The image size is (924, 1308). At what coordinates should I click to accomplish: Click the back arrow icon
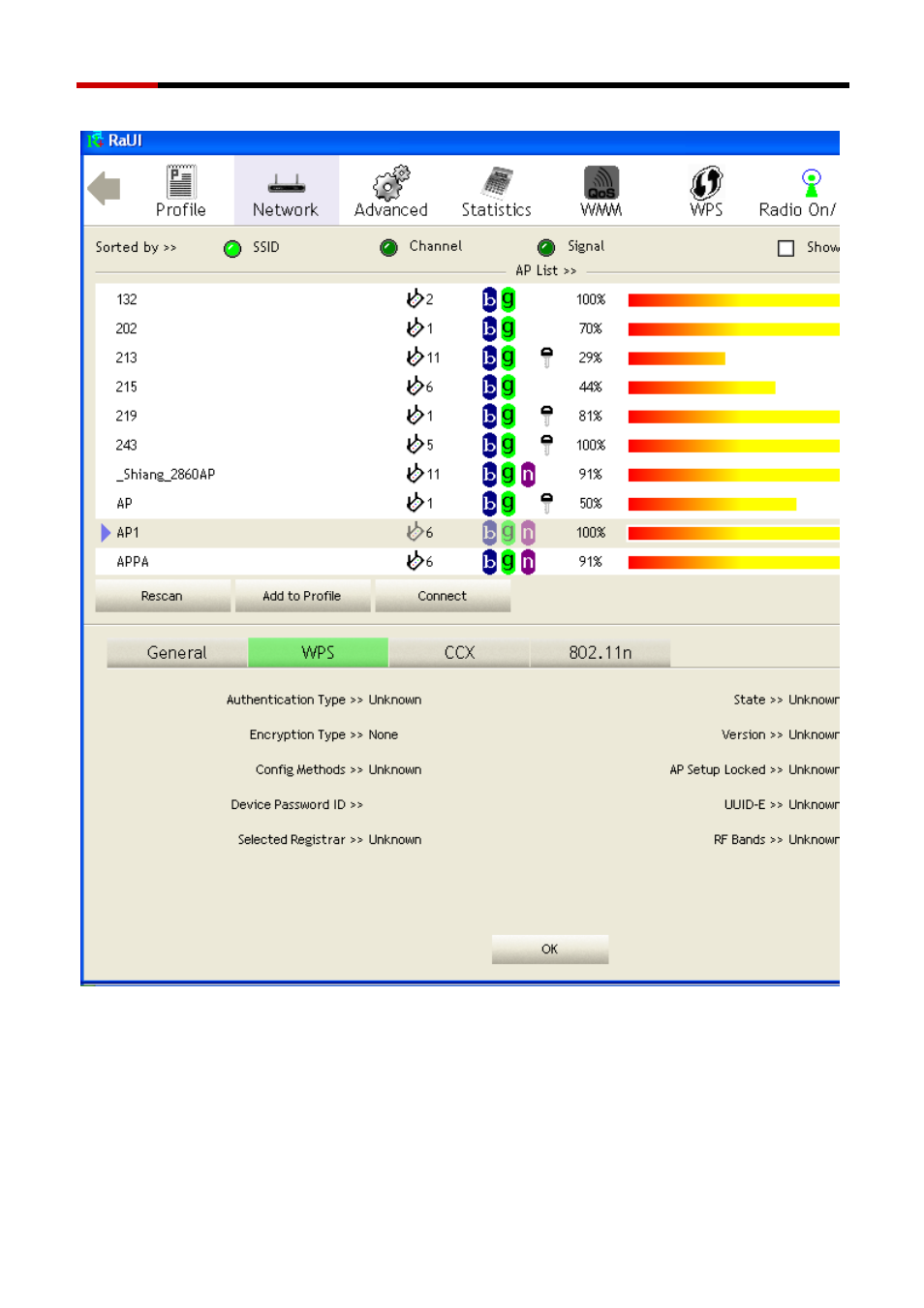tap(104, 188)
